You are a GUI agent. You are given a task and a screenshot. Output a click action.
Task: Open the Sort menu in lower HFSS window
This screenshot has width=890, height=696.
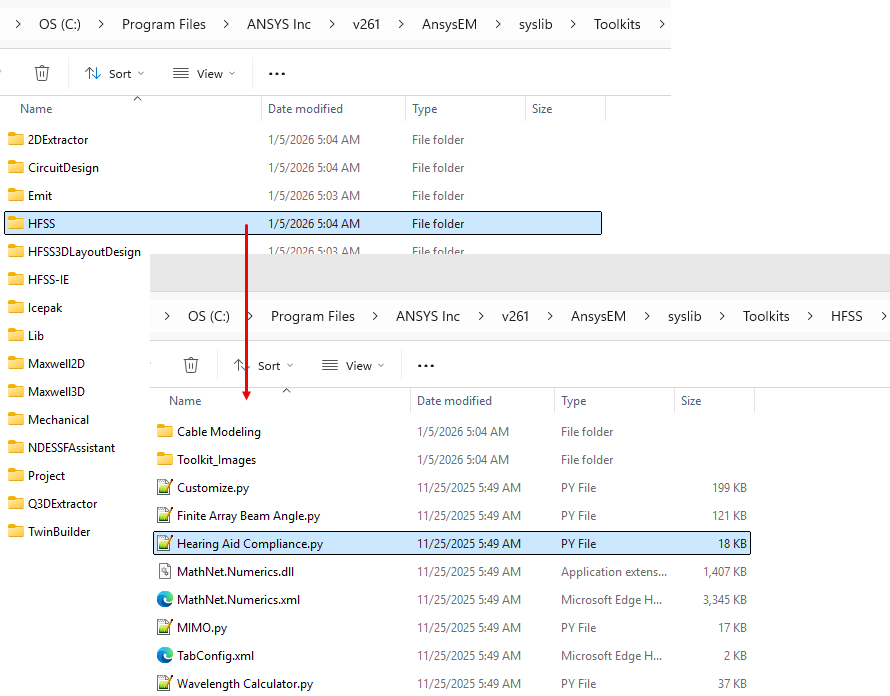point(264,366)
